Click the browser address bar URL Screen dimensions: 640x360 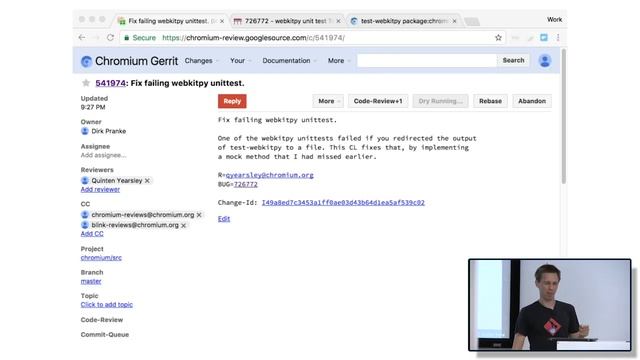pyautogui.click(x=253, y=38)
